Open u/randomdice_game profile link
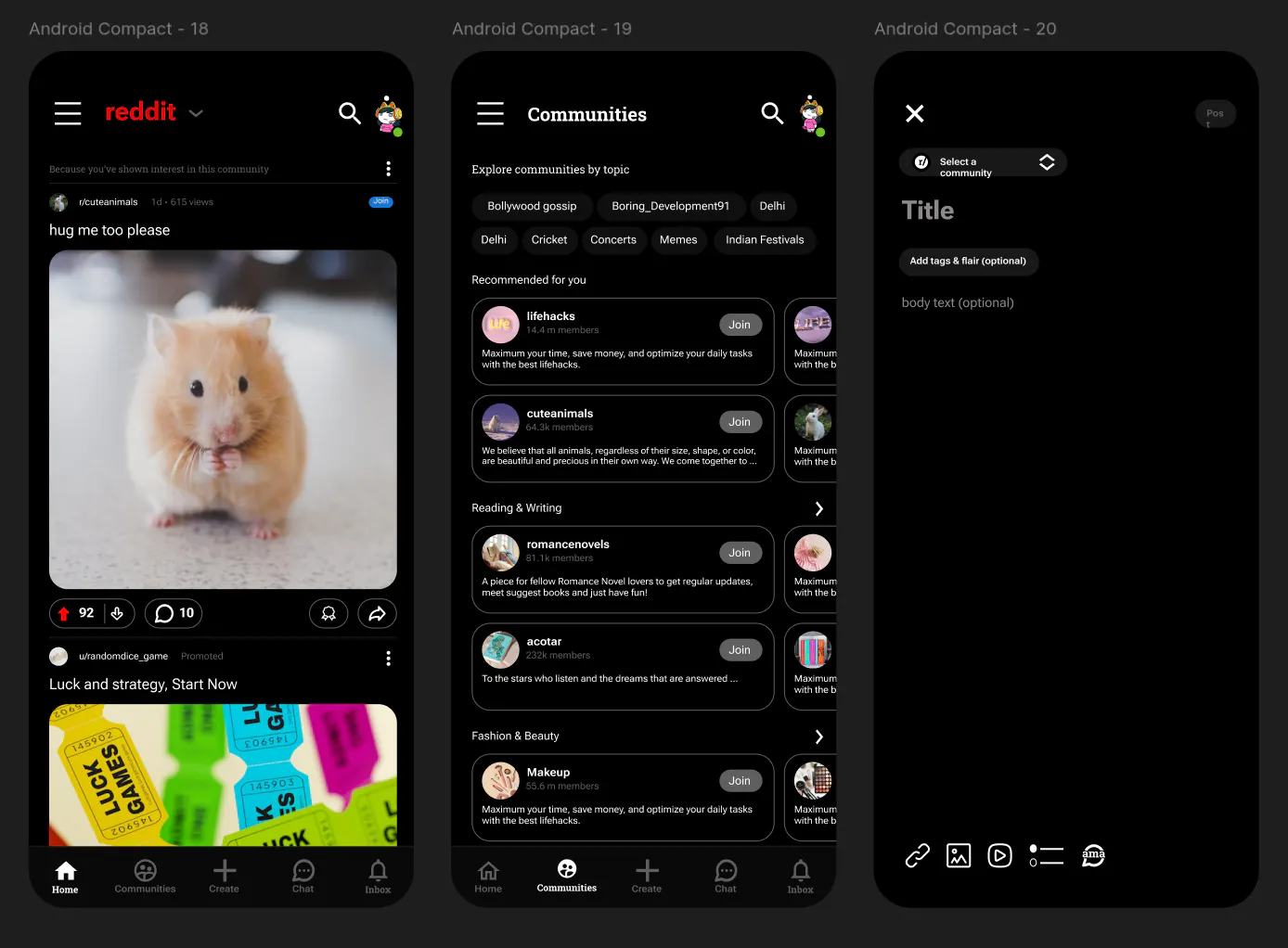Screen dimensions: 1288x948 [x=123, y=657]
